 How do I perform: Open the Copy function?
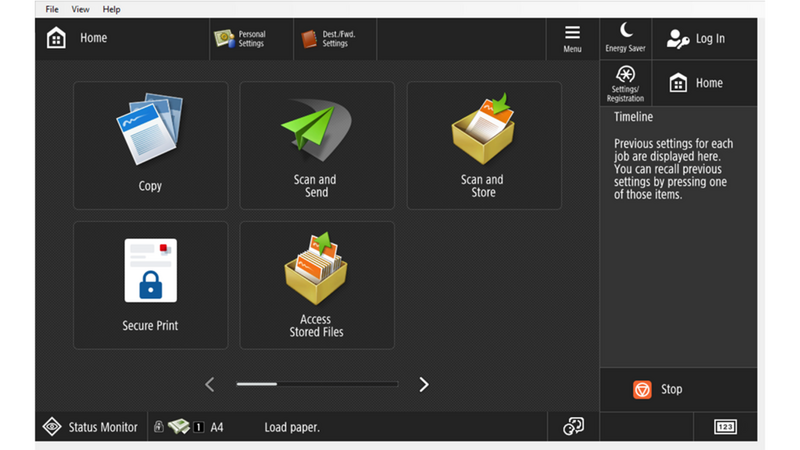point(150,145)
